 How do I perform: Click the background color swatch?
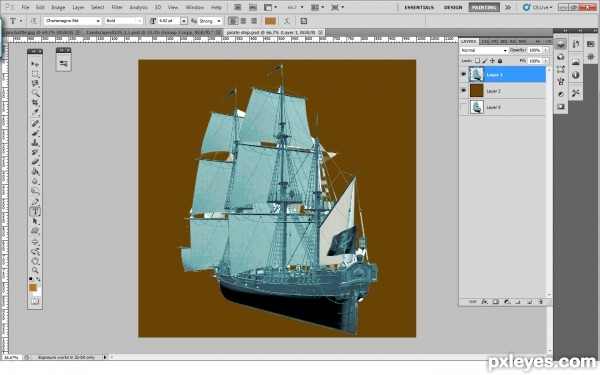[x=38, y=292]
